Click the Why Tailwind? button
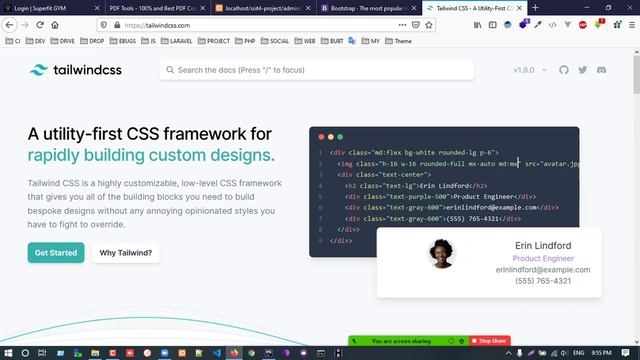This screenshot has height=360, width=640. 126,253
